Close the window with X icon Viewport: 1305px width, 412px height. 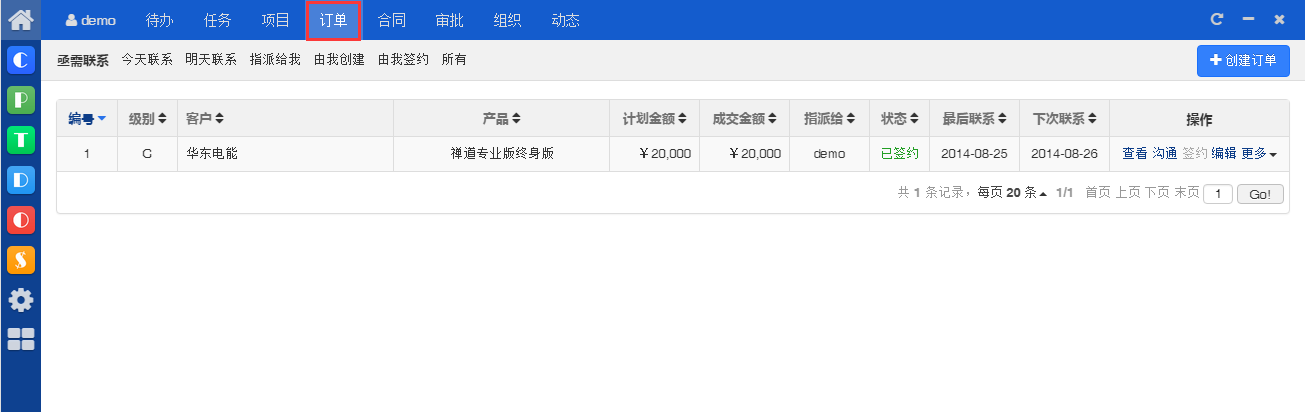[1279, 19]
